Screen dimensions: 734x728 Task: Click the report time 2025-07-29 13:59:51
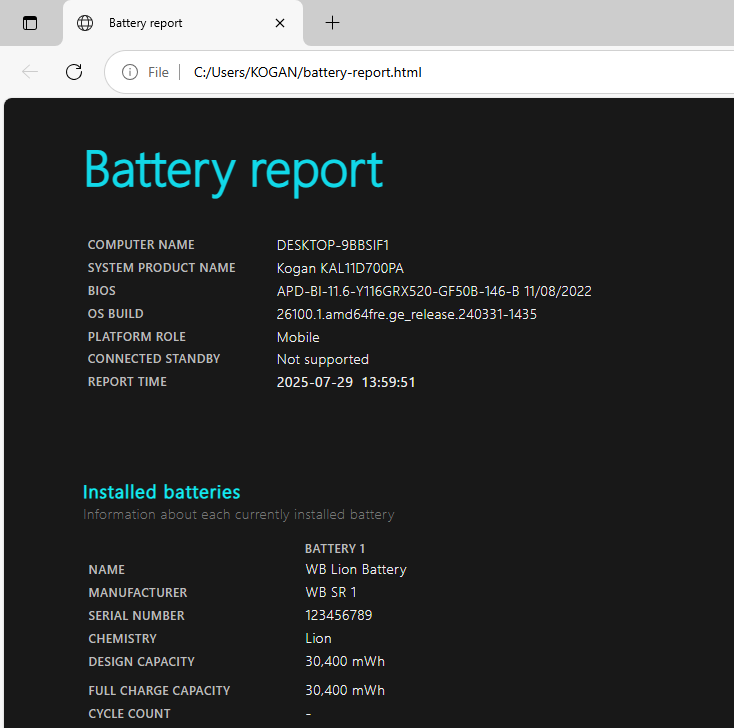346,382
